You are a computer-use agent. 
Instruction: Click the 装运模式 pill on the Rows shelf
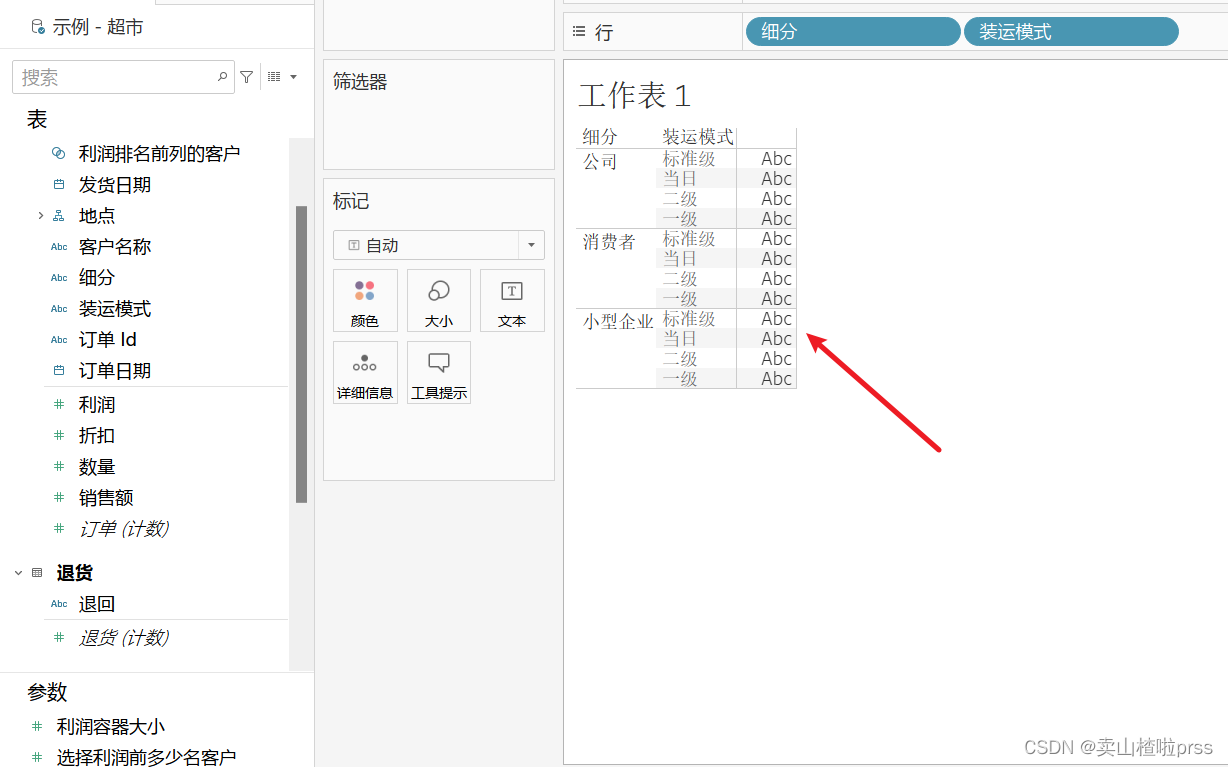pyautogui.click(x=1070, y=31)
